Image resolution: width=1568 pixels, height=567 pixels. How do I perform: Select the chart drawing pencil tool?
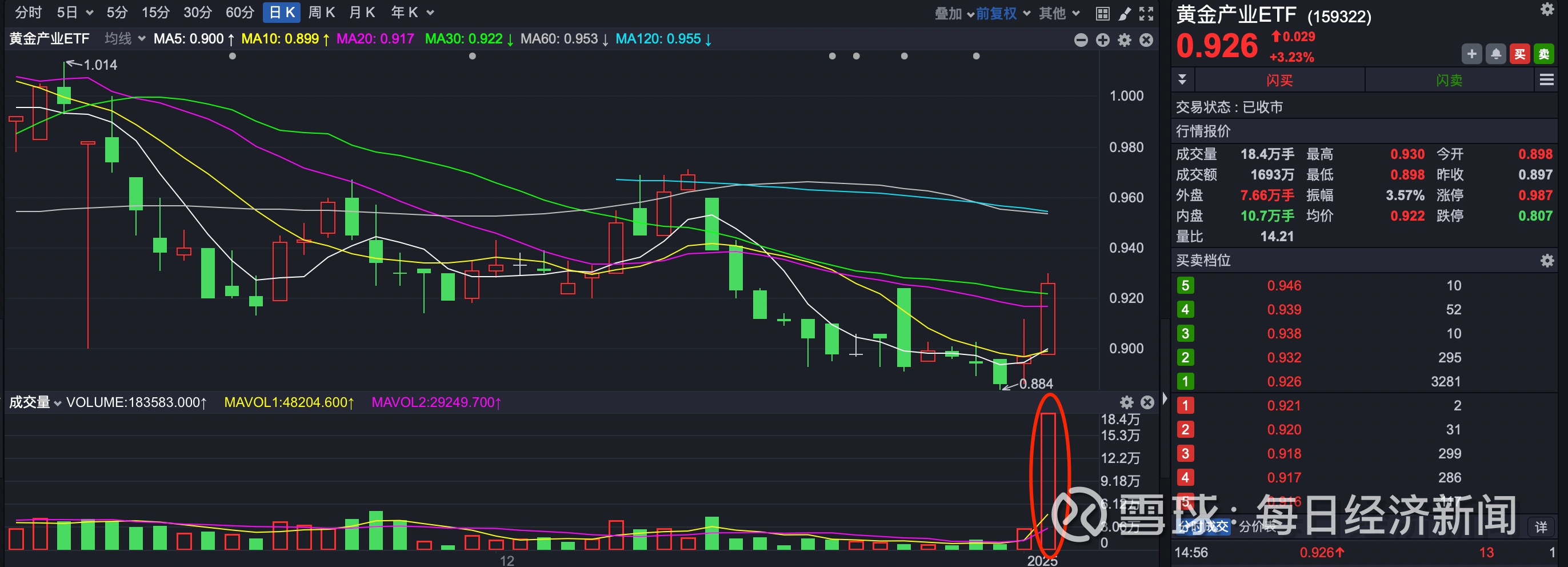pyautogui.click(x=1126, y=12)
